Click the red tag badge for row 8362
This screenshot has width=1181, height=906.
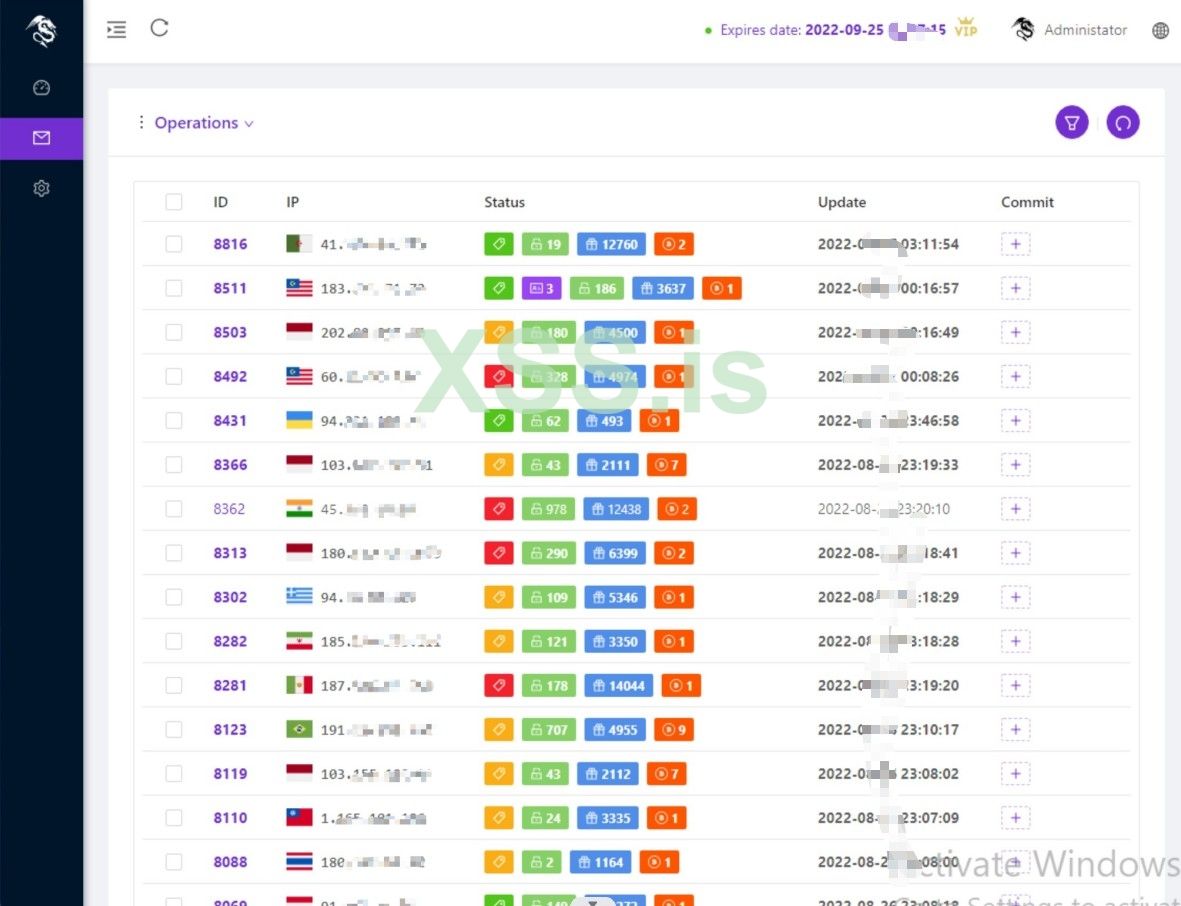pyautogui.click(x=499, y=509)
